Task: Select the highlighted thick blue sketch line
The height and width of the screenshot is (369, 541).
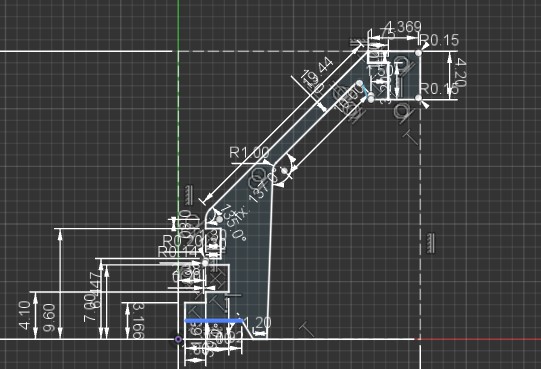Action: click(214, 321)
